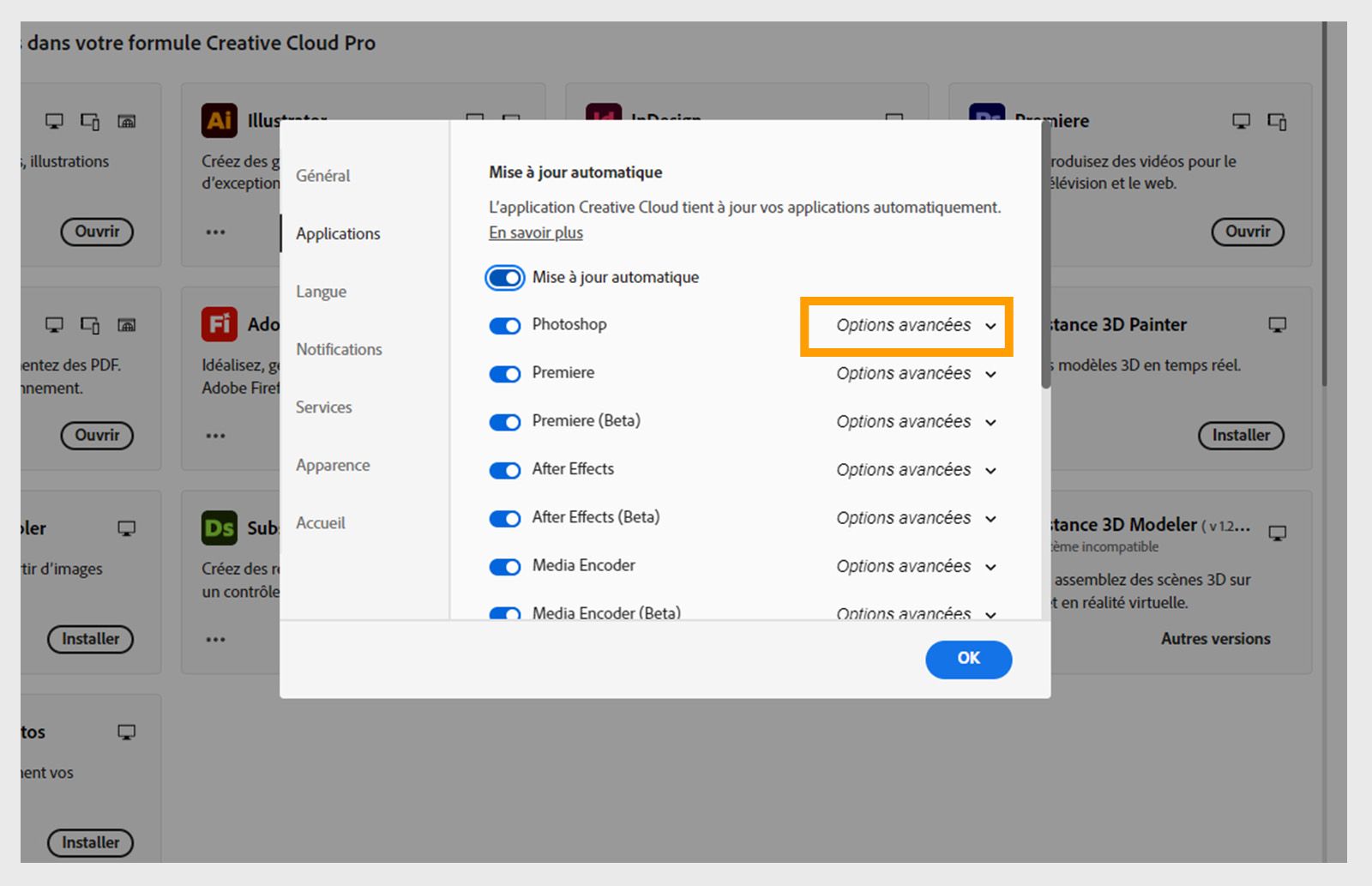Image resolution: width=1372 pixels, height=886 pixels.
Task: Click the desktop icon on 'tir d'images' card
Action: pos(127,528)
